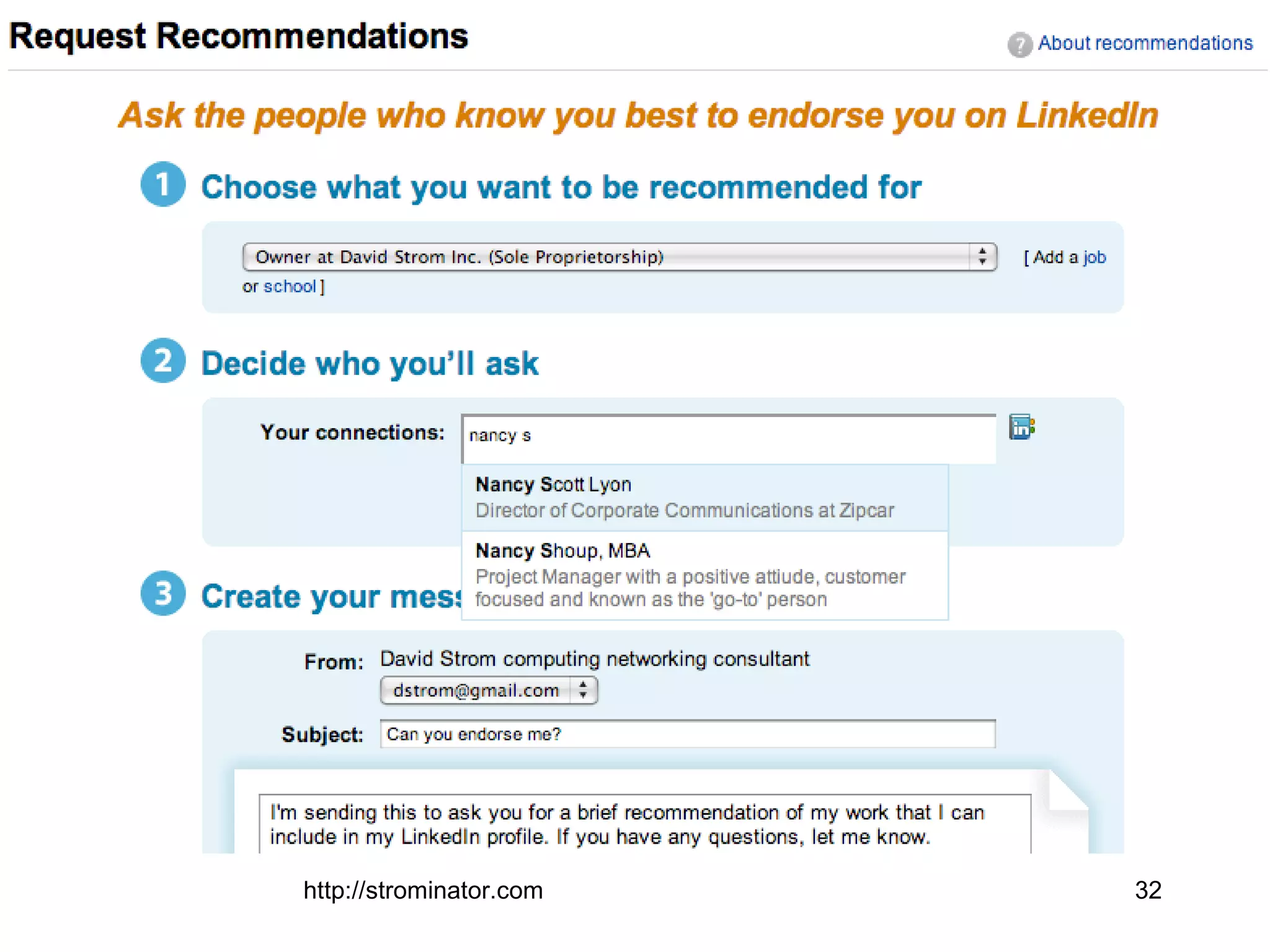Viewport: 1270px width, 952px height.
Task: Click the Request Recommendations heading
Action: [x=239, y=36]
